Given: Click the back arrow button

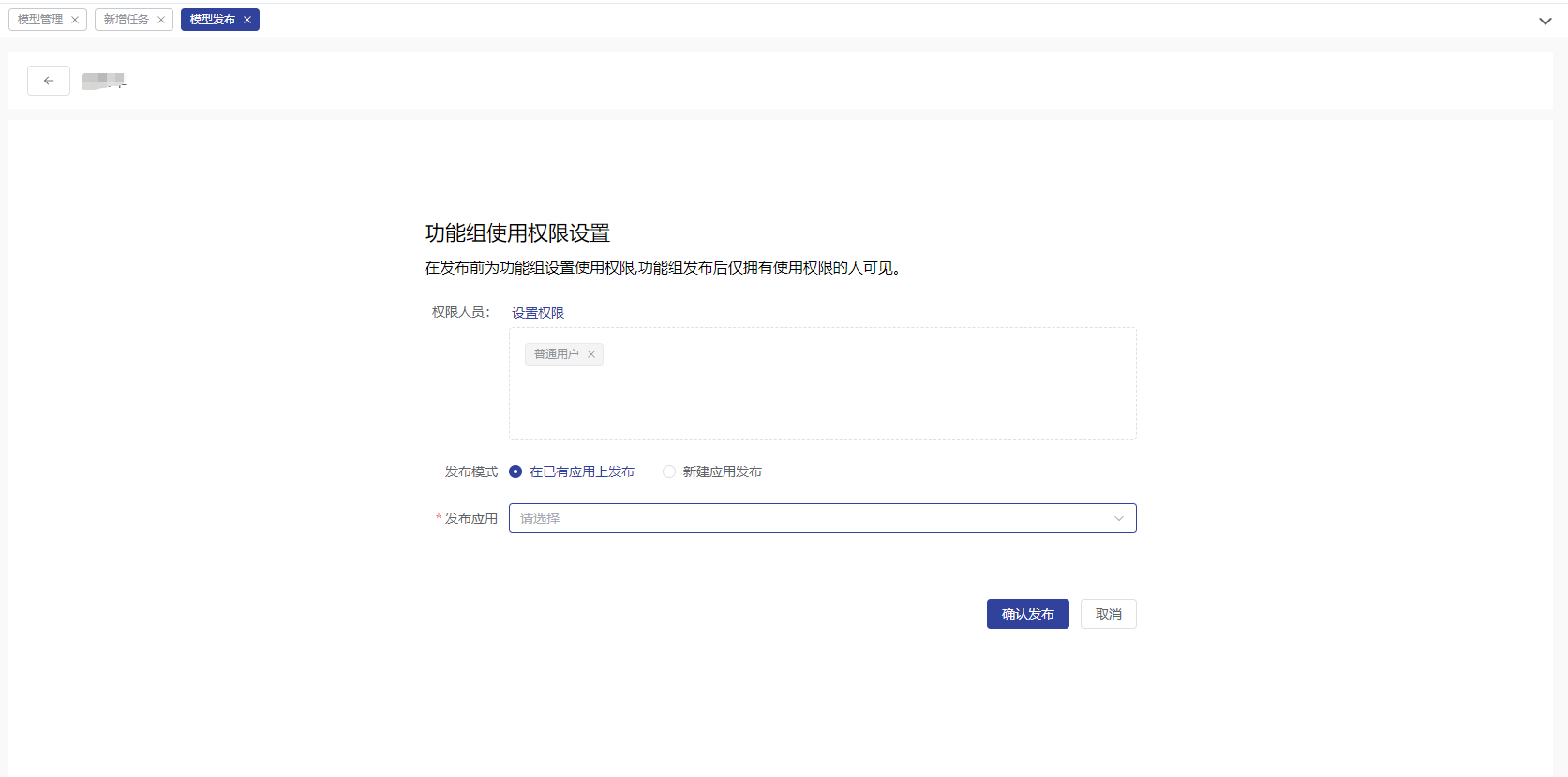Looking at the screenshot, I should pos(49,81).
